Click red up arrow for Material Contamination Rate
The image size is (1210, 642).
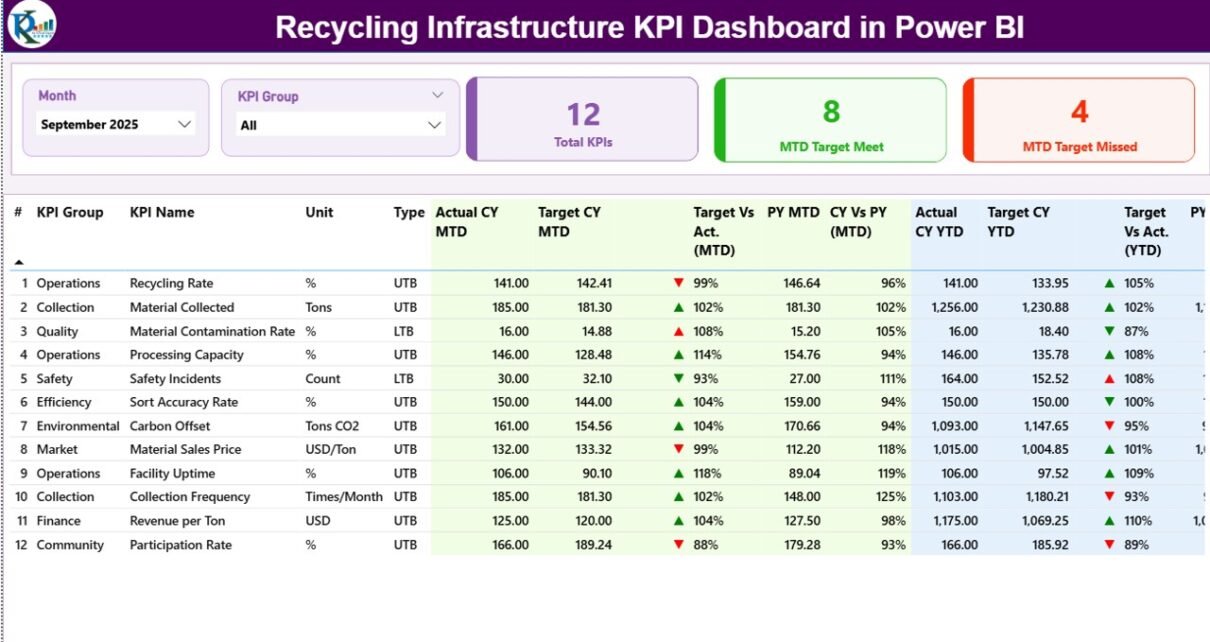[x=679, y=331]
